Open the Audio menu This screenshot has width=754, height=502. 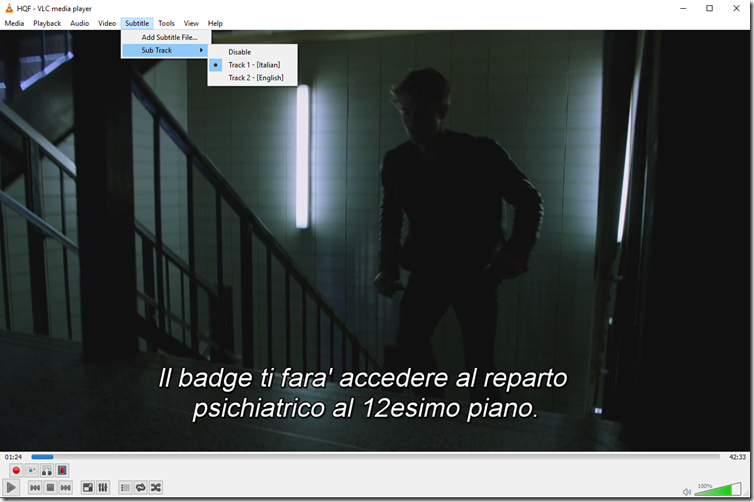(79, 23)
